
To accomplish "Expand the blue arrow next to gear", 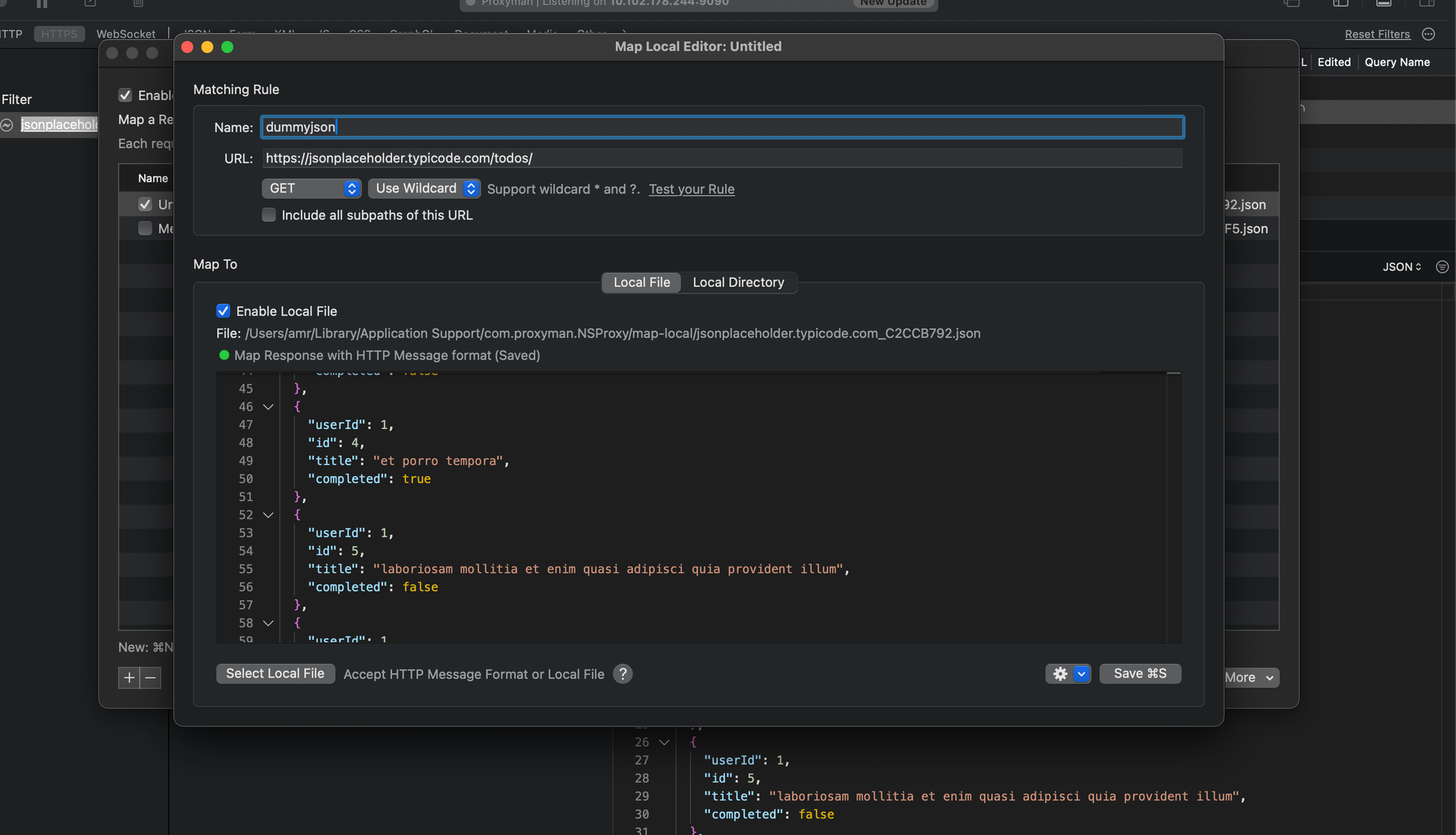I will (1081, 674).
